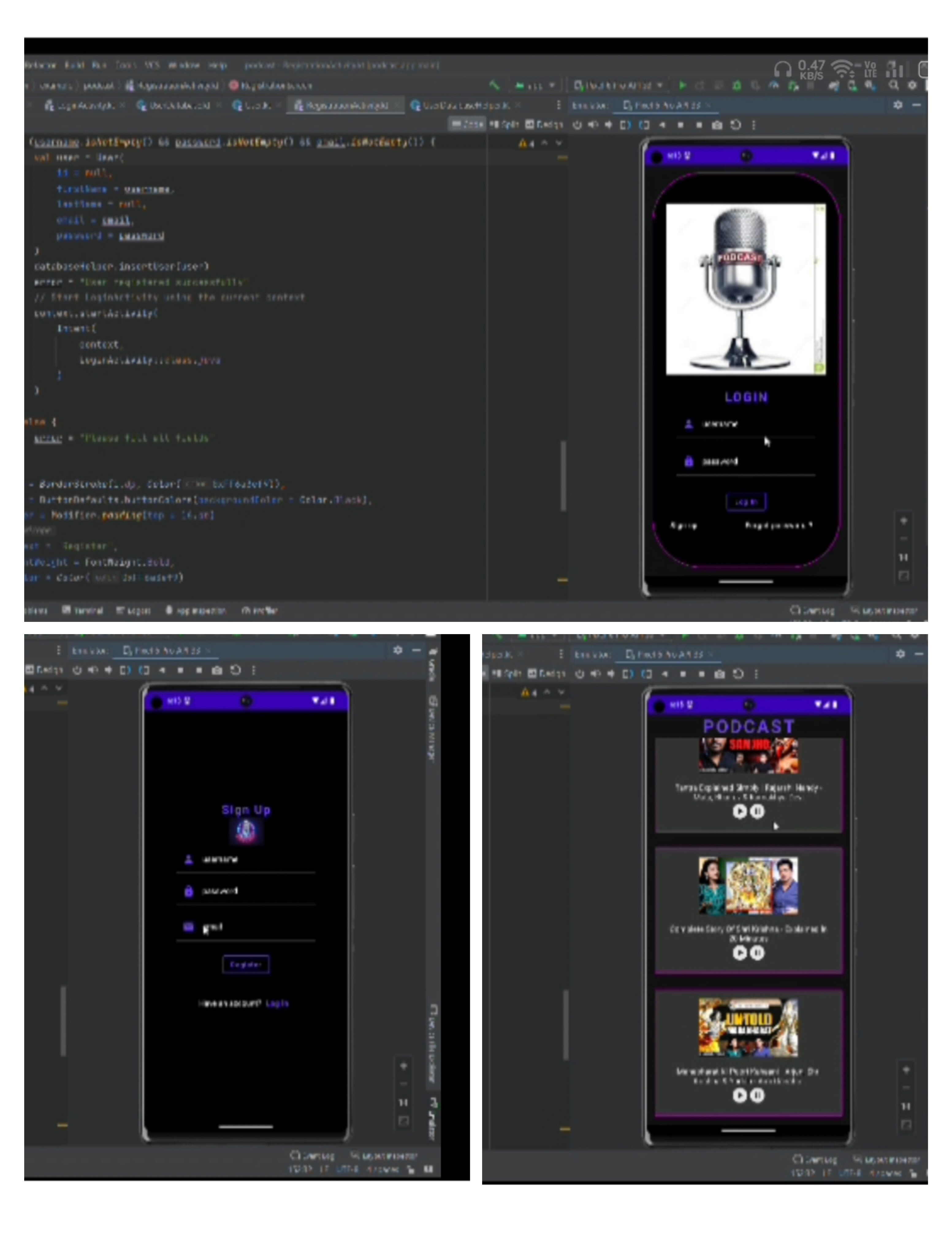Open the run configuration dropdown
Viewport: 952px width, 1256px height.
click(535, 86)
